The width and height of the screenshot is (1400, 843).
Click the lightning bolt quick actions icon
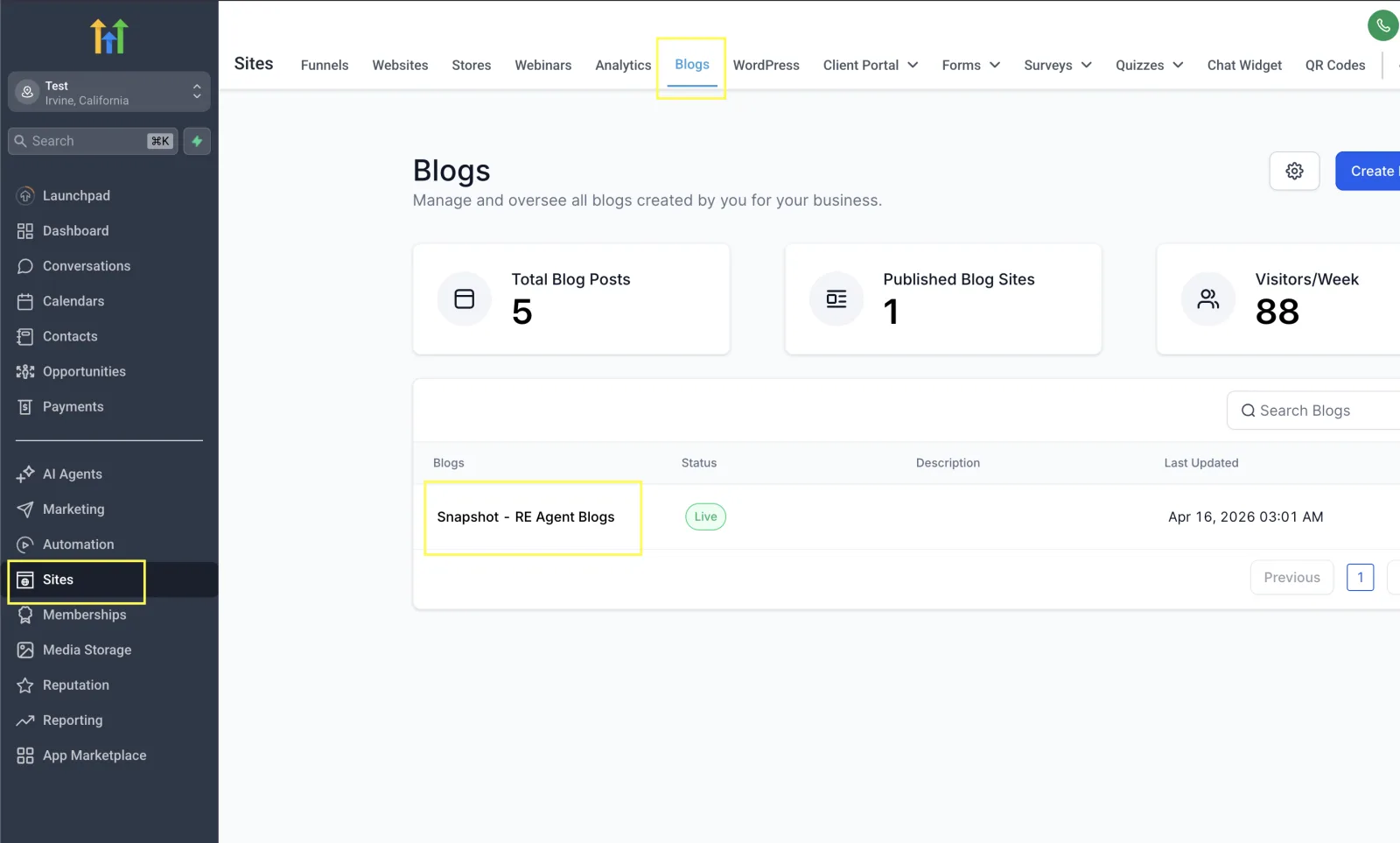(197, 141)
